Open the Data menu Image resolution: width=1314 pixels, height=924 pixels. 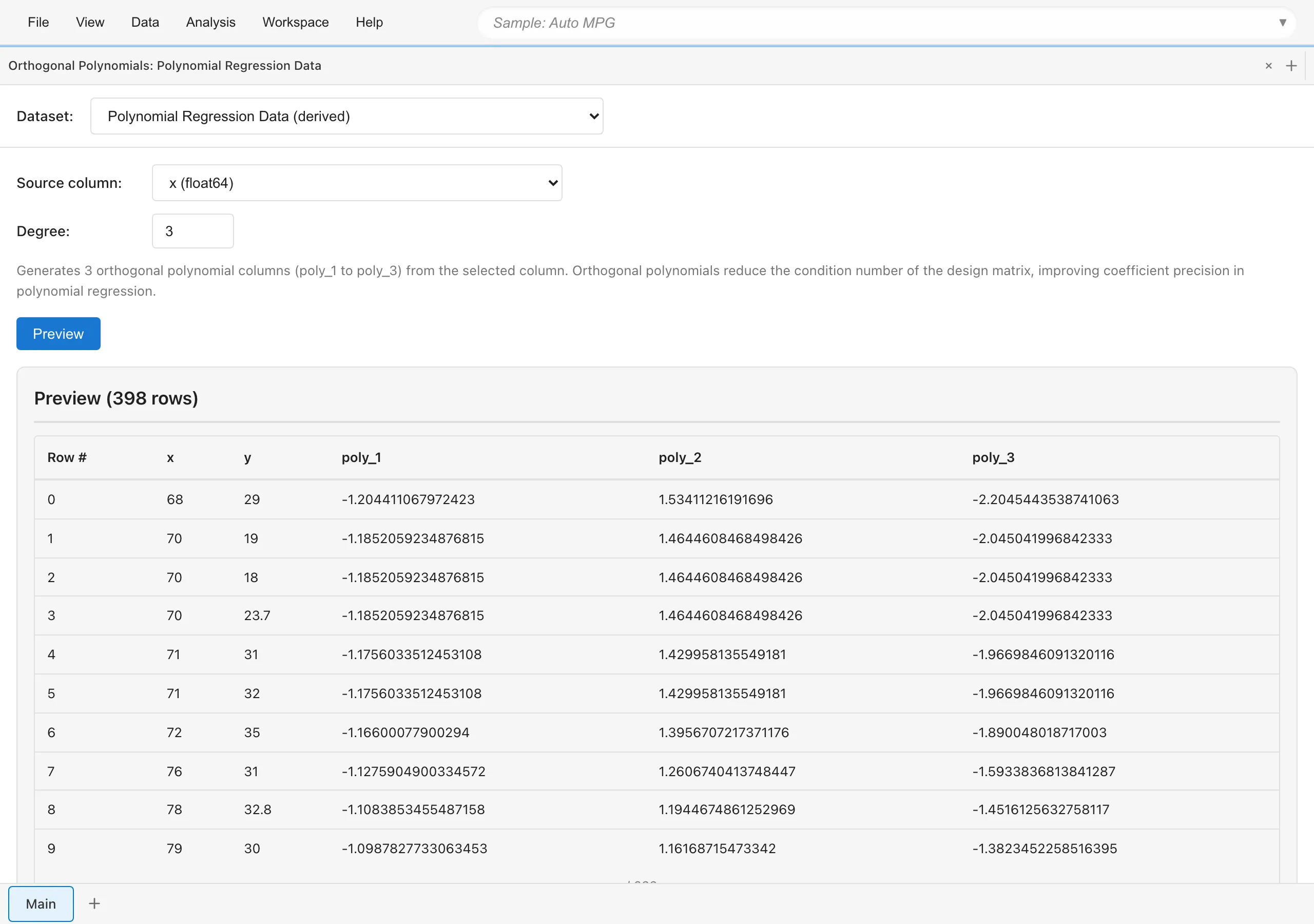[145, 22]
